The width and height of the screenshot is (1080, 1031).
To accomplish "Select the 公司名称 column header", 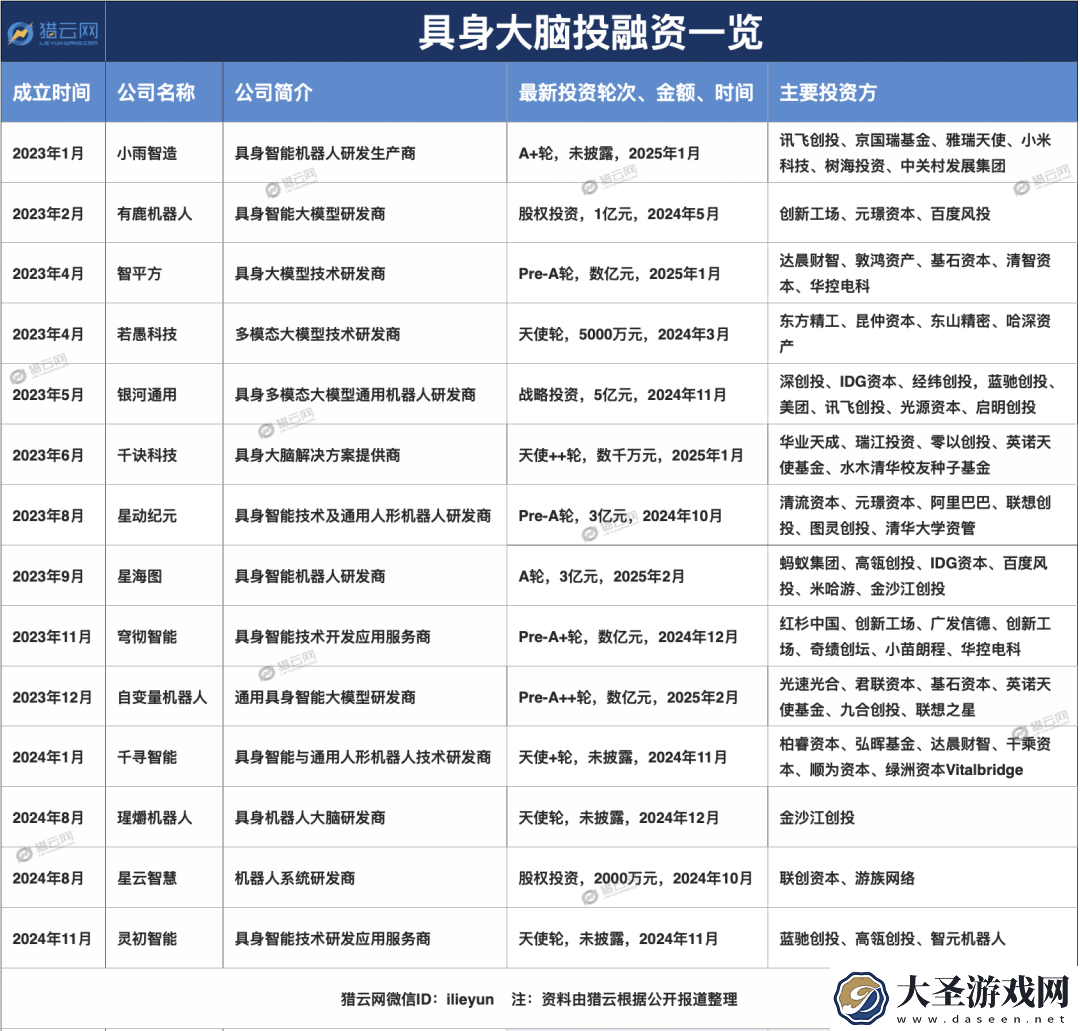I will point(156,92).
